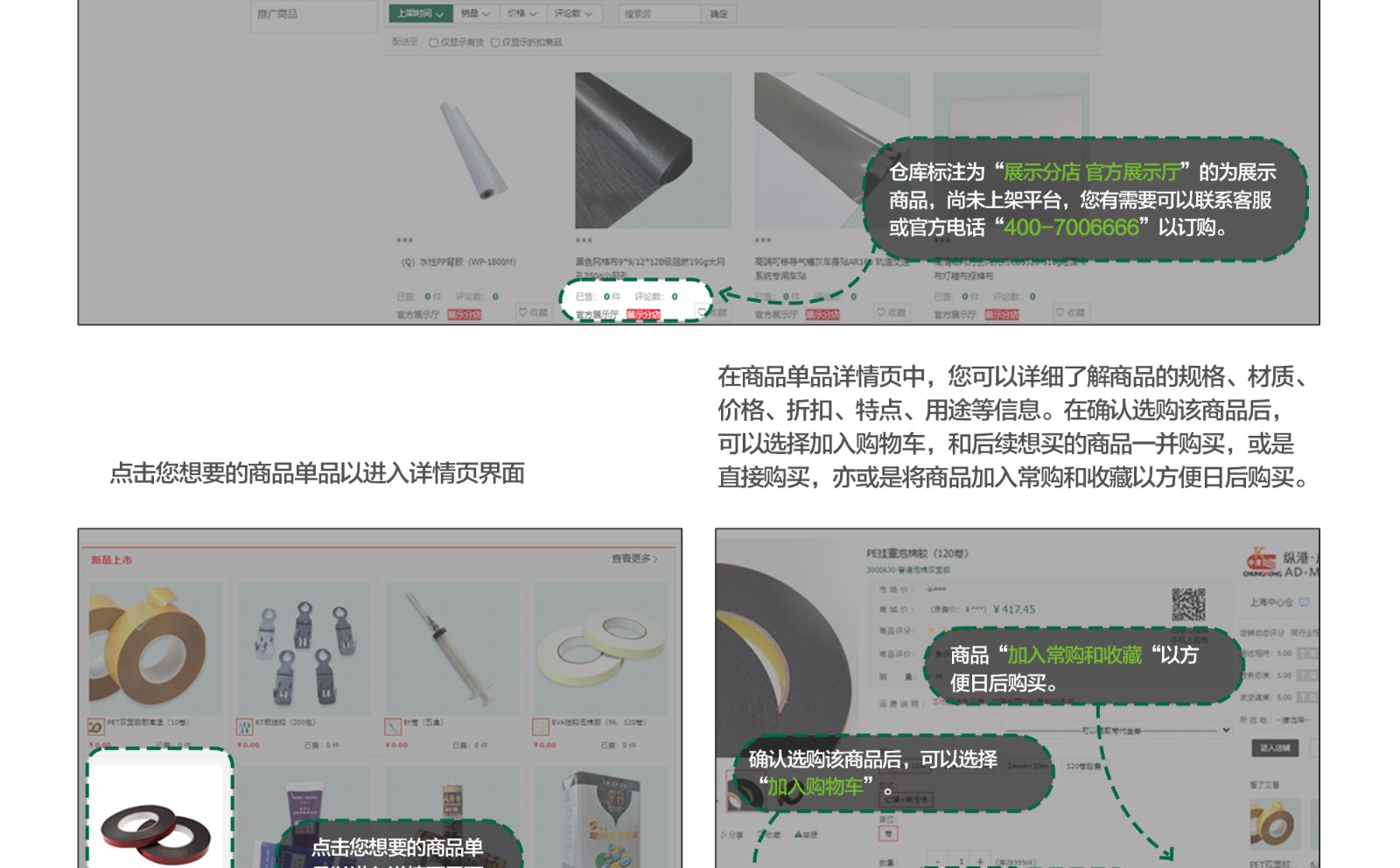Click the 查看更多 link in 新品上市
1400x868 pixels.
634,558
